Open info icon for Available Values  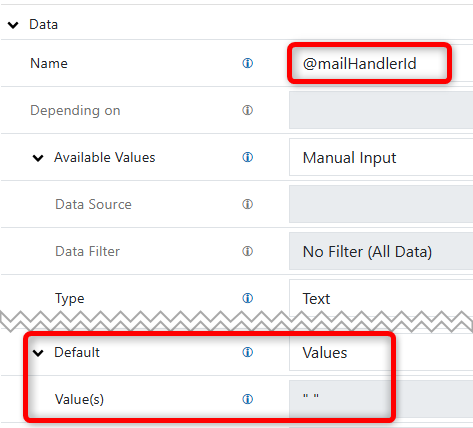click(247, 157)
